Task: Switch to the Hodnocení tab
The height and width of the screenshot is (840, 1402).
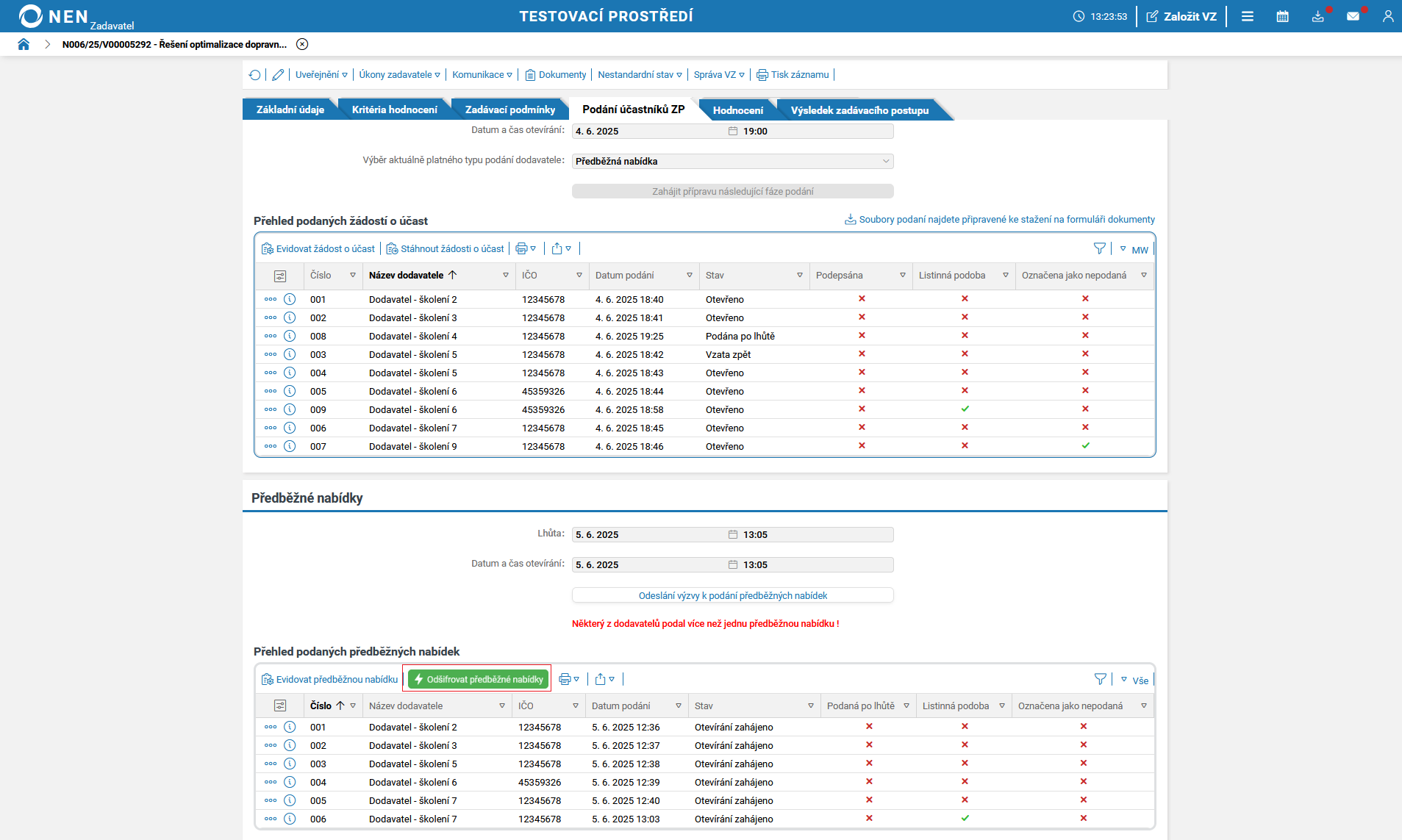Action: (x=737, y=110)
